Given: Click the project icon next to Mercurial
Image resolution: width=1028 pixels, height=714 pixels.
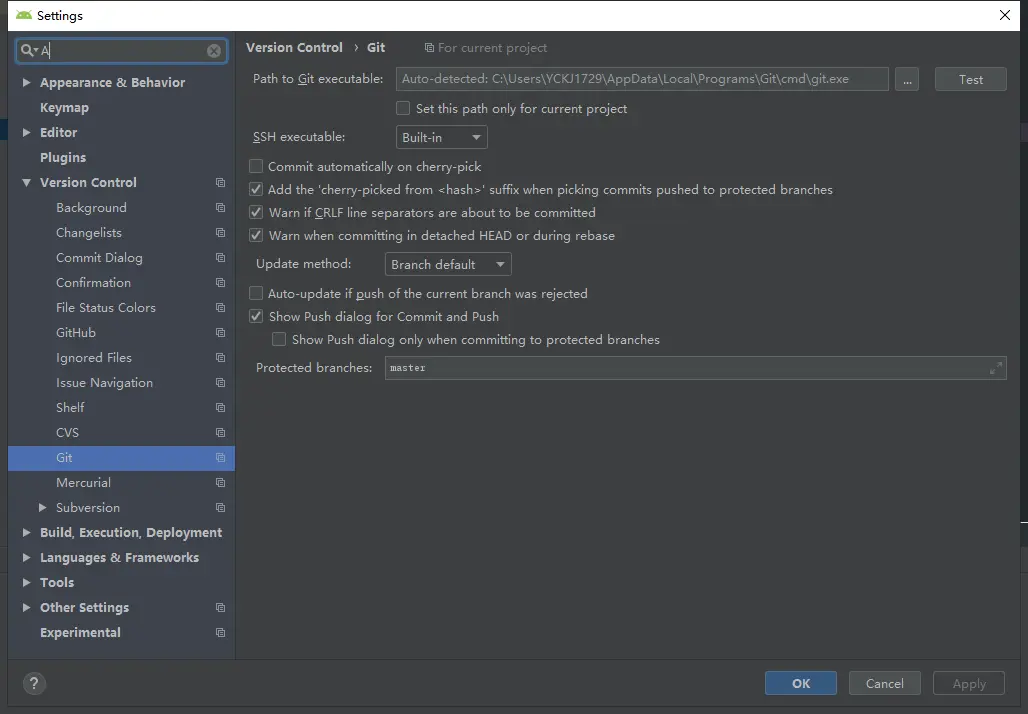Looking at the screenshot, I should click(x=220, y=483).
